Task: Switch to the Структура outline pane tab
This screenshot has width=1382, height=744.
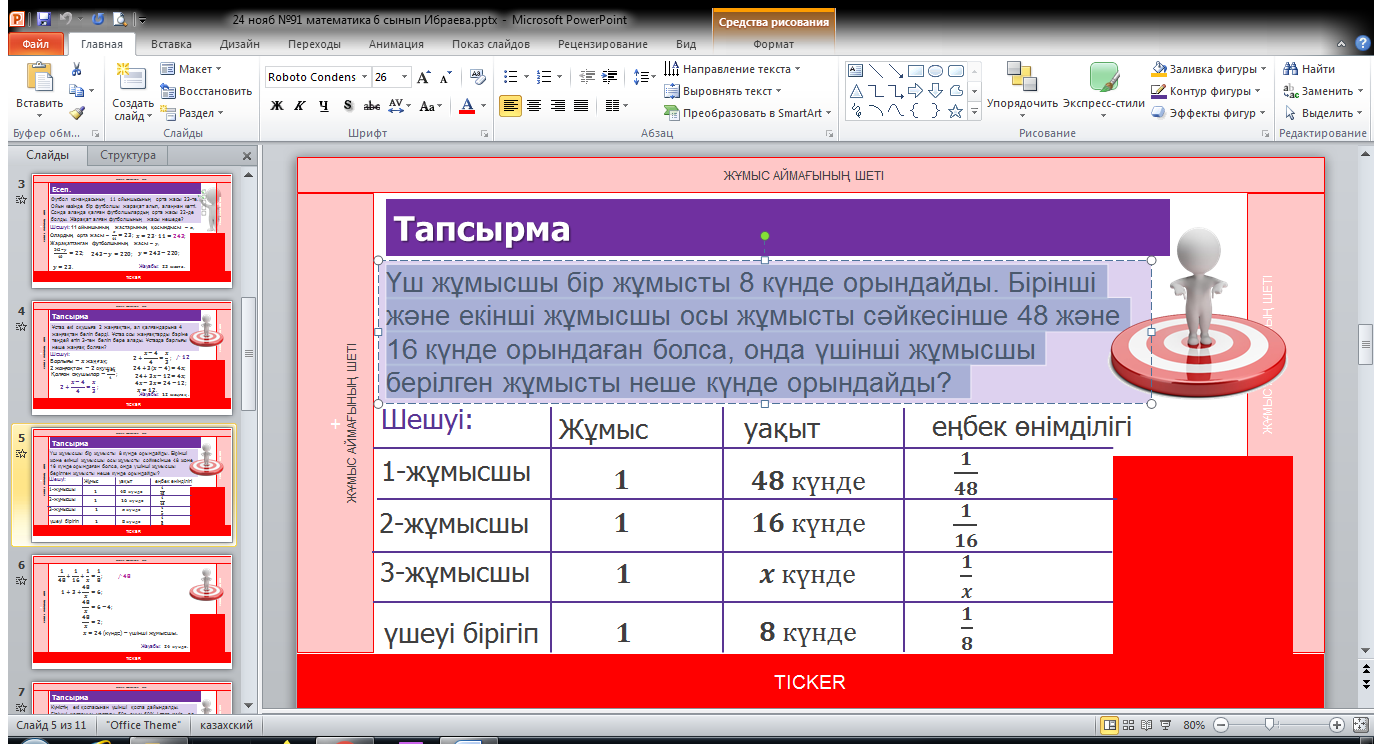Action: [128, 155]
